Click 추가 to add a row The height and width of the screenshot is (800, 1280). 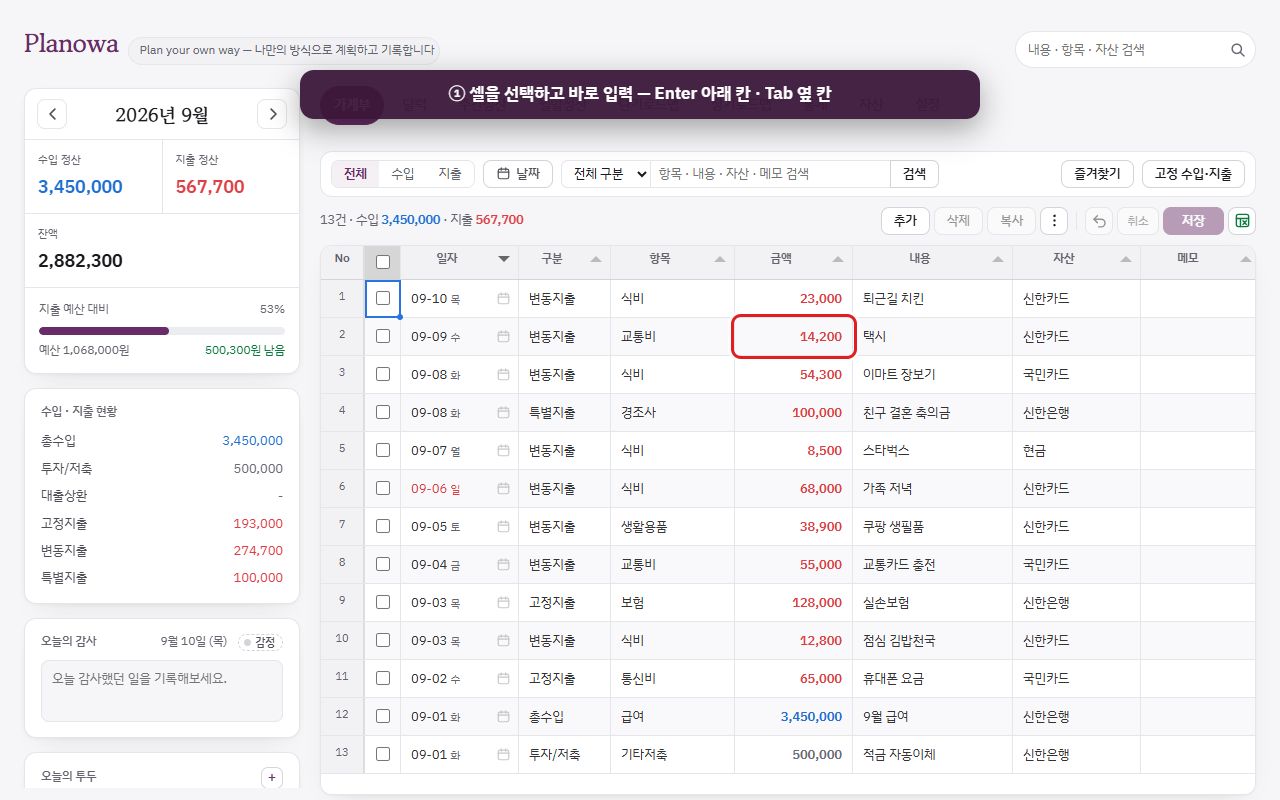pos(905,221)
